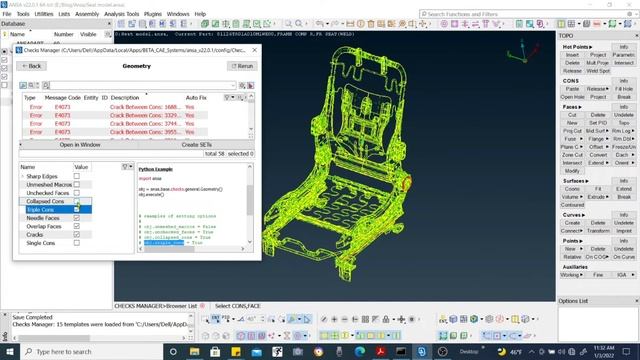Enable the Sharp Edges checkbox
Image resolution: width=640 pixels, height=360 pixels.
point(76,176)
